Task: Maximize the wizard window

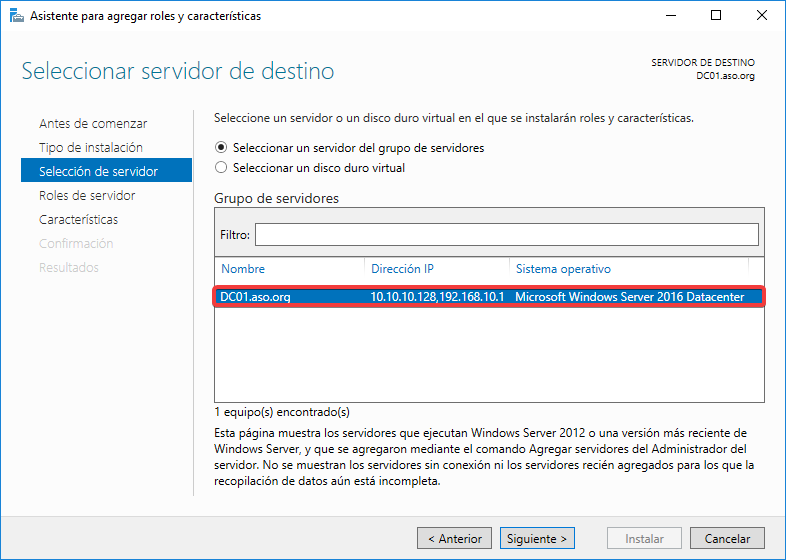Action: (716, 16)
